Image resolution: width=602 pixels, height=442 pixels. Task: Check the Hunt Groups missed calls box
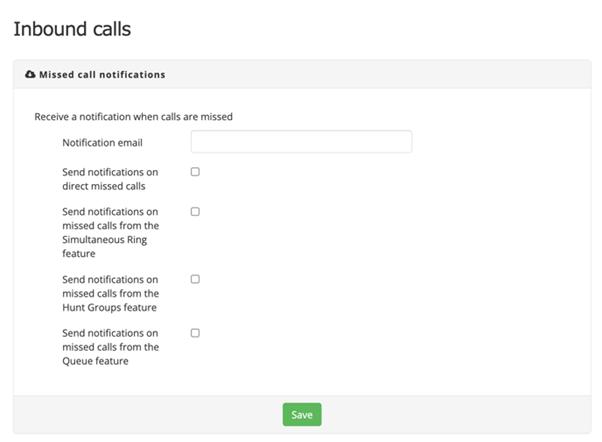pos(195,279)
